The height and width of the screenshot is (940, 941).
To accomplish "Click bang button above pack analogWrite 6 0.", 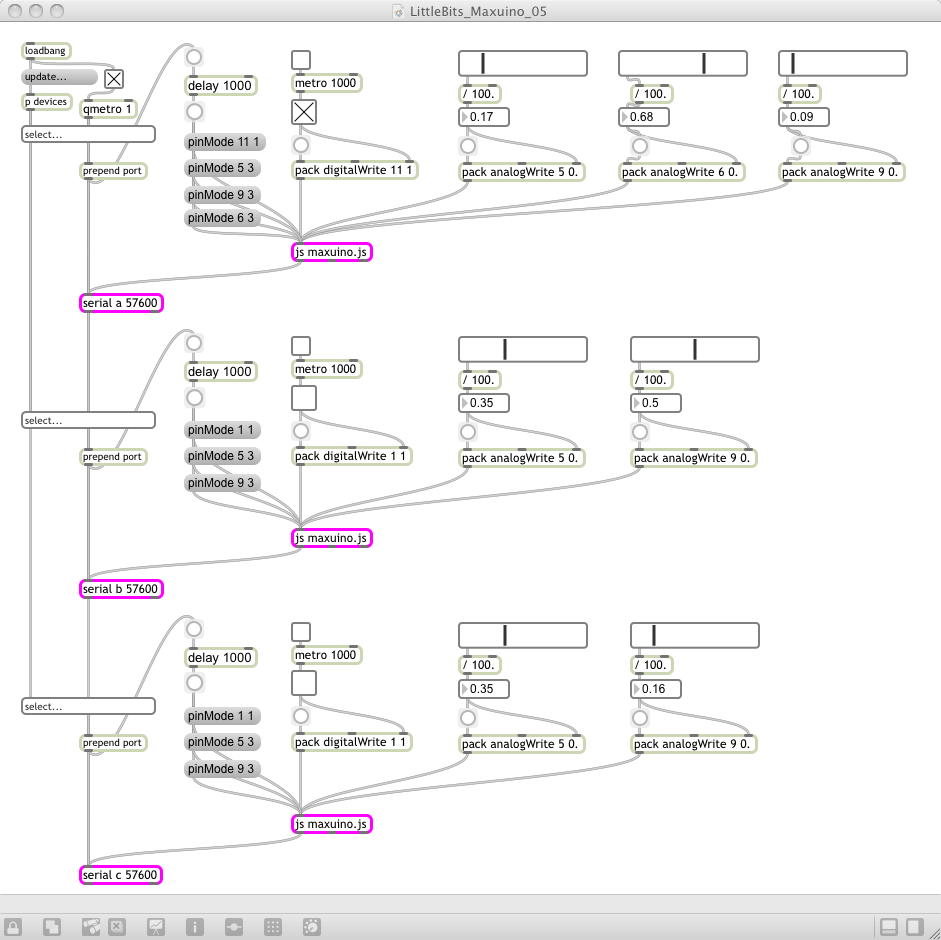I will pos(640,146).
